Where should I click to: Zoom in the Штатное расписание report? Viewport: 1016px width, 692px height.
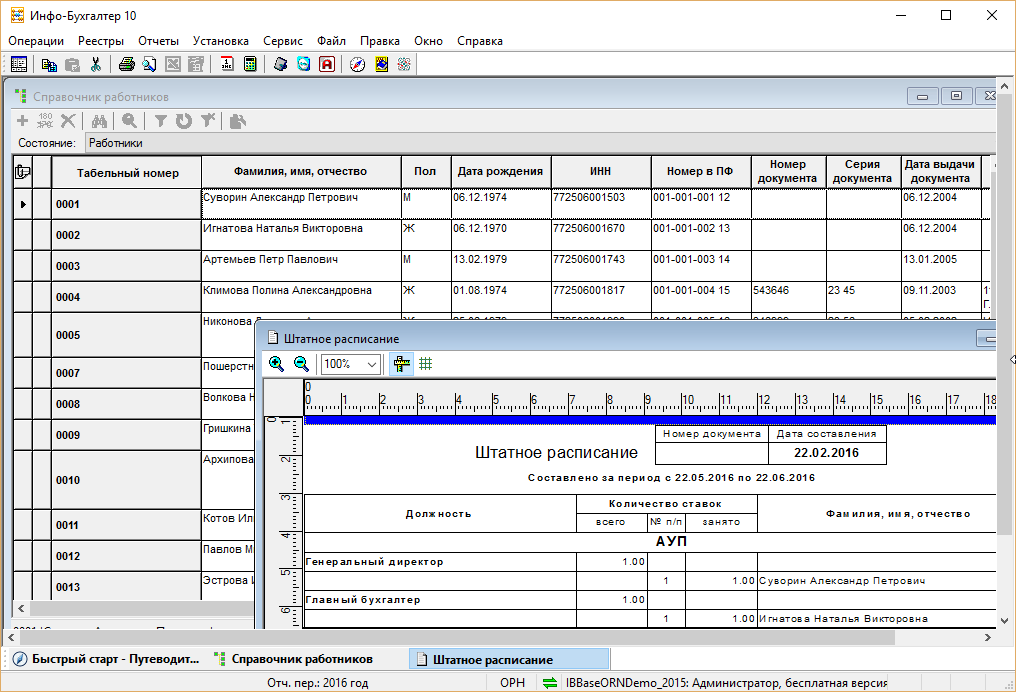(x=276, y=363)
